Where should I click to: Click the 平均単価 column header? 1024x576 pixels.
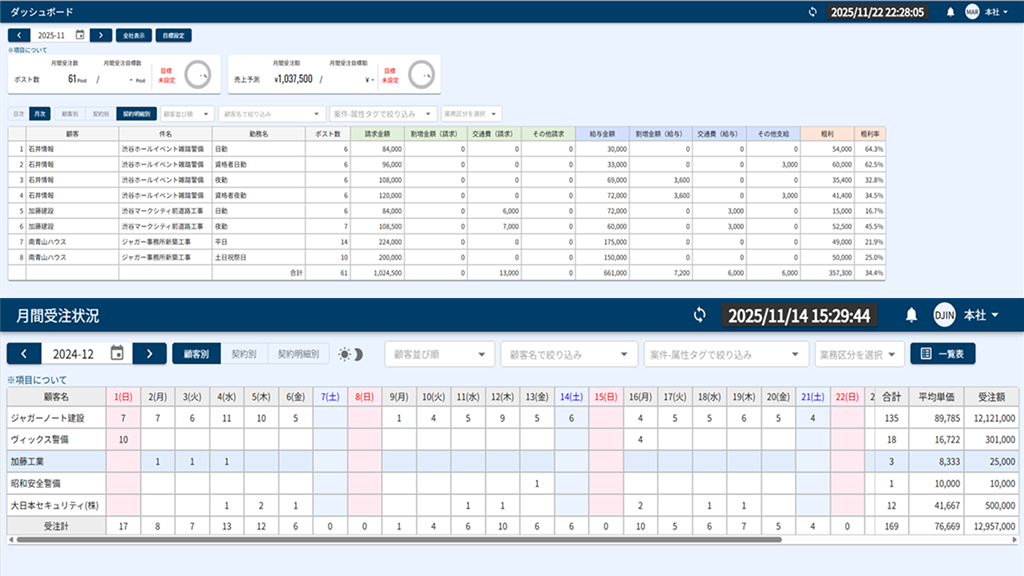click(x=936, y=396)
